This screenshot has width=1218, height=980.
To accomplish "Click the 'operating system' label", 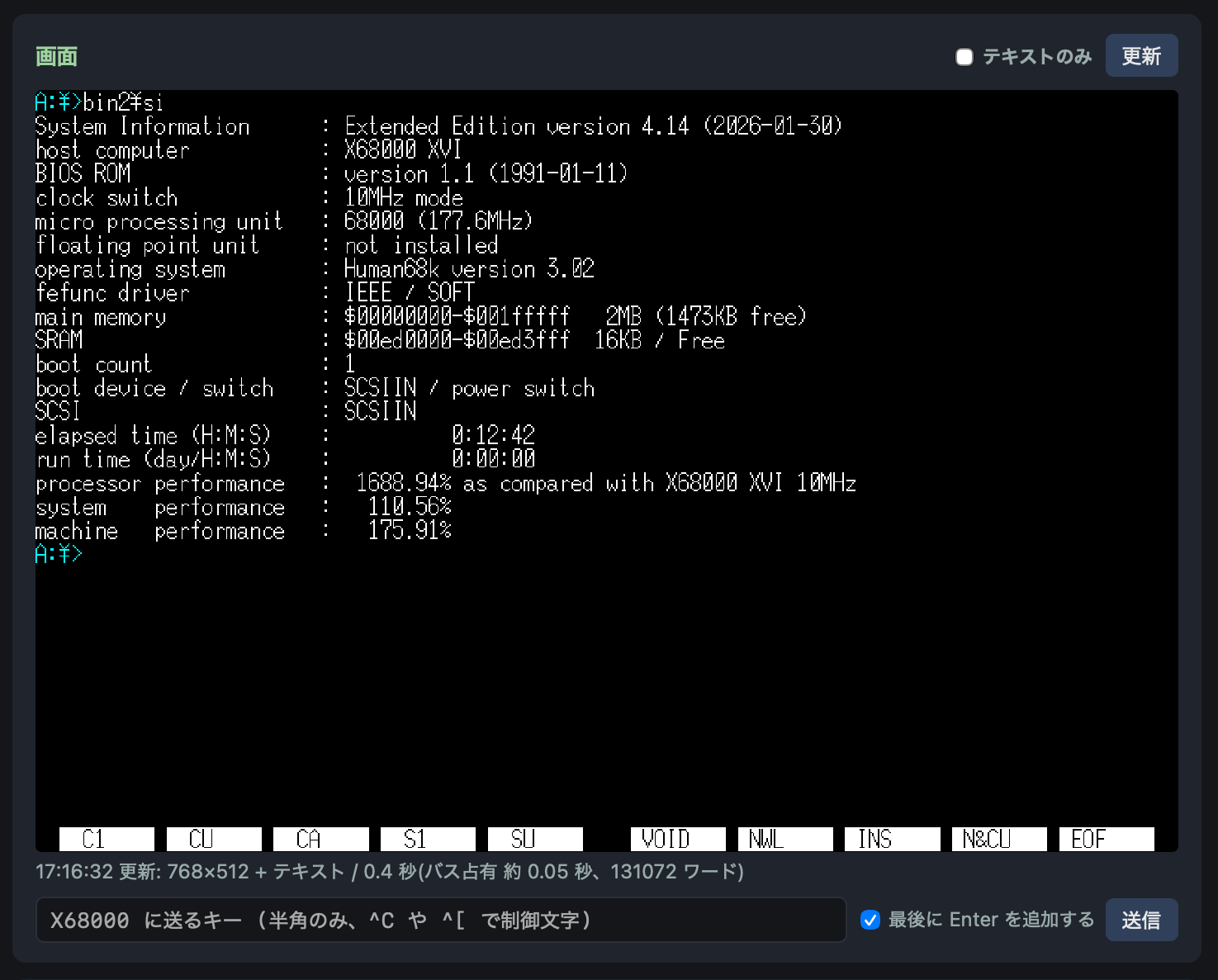I will 130,269.
